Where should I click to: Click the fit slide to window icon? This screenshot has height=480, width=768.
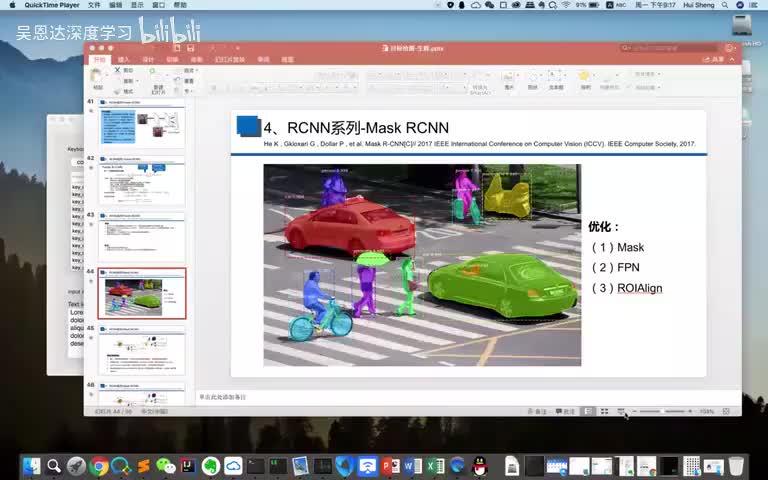726,411
